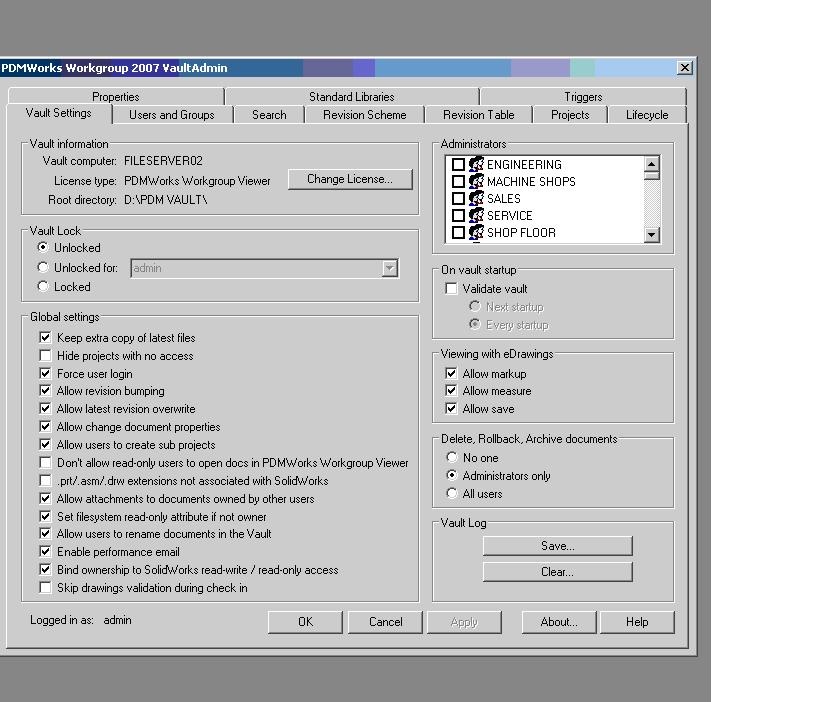
Task: Enable Don't allow read-only users to open docs
Action: pos(45,462)
